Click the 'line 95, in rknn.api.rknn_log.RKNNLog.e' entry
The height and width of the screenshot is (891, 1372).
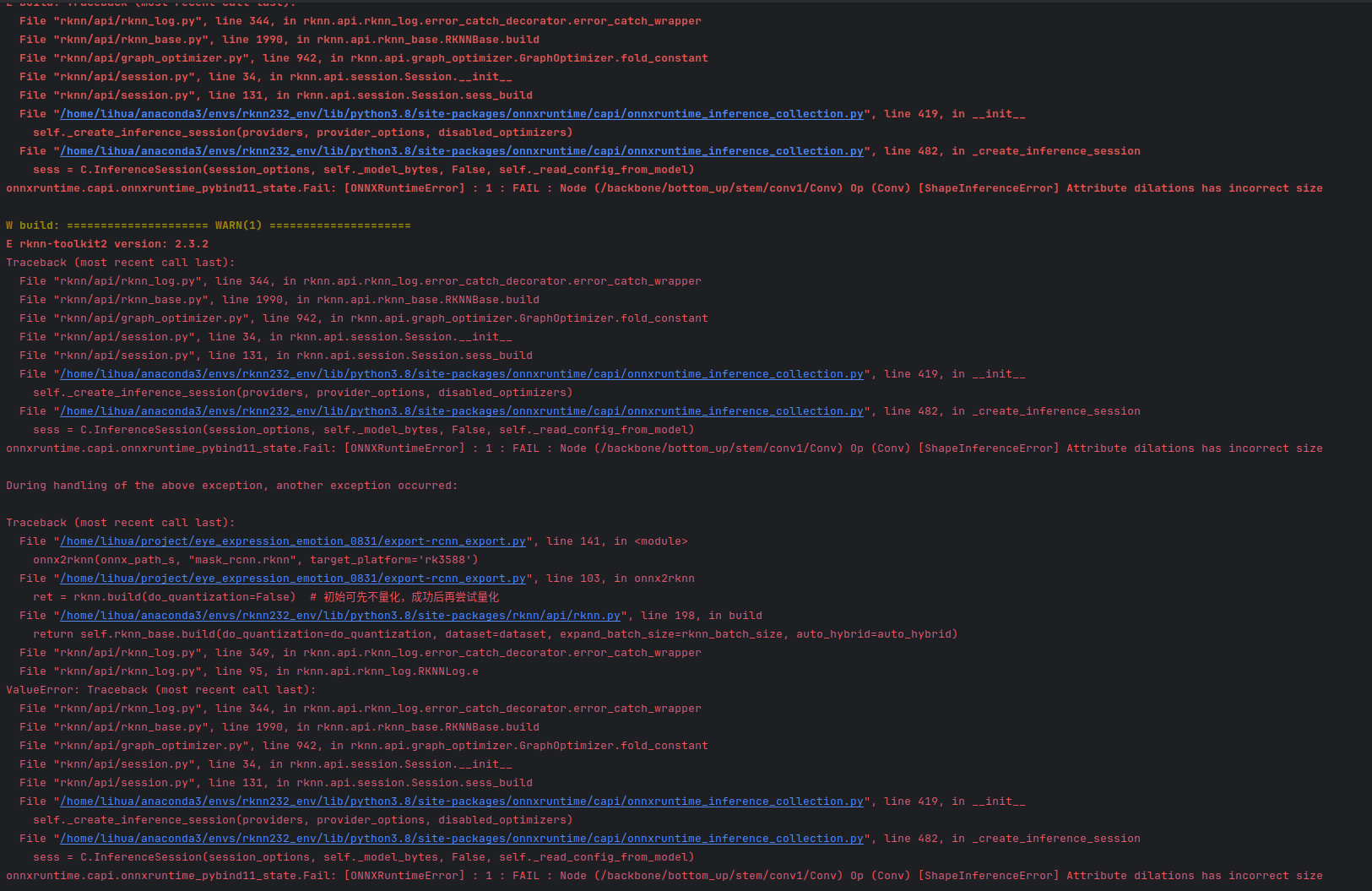249,671
